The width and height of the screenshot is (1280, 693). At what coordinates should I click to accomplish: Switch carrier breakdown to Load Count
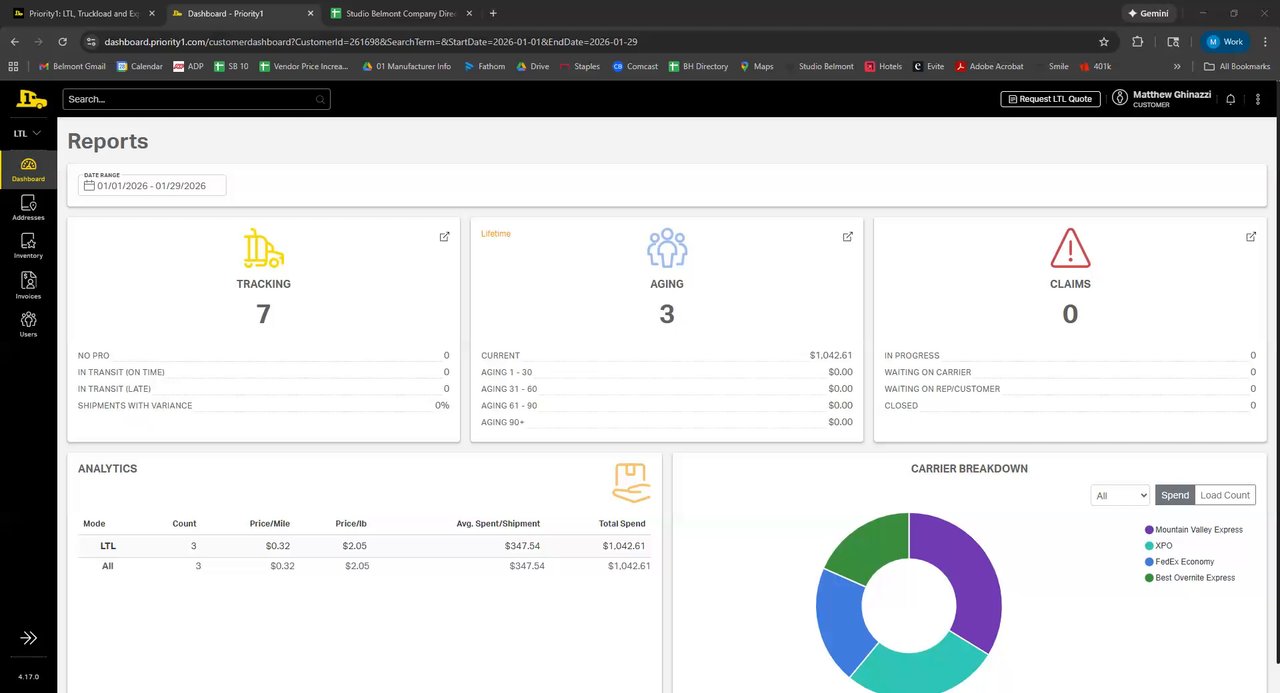tap(1225, 495)
